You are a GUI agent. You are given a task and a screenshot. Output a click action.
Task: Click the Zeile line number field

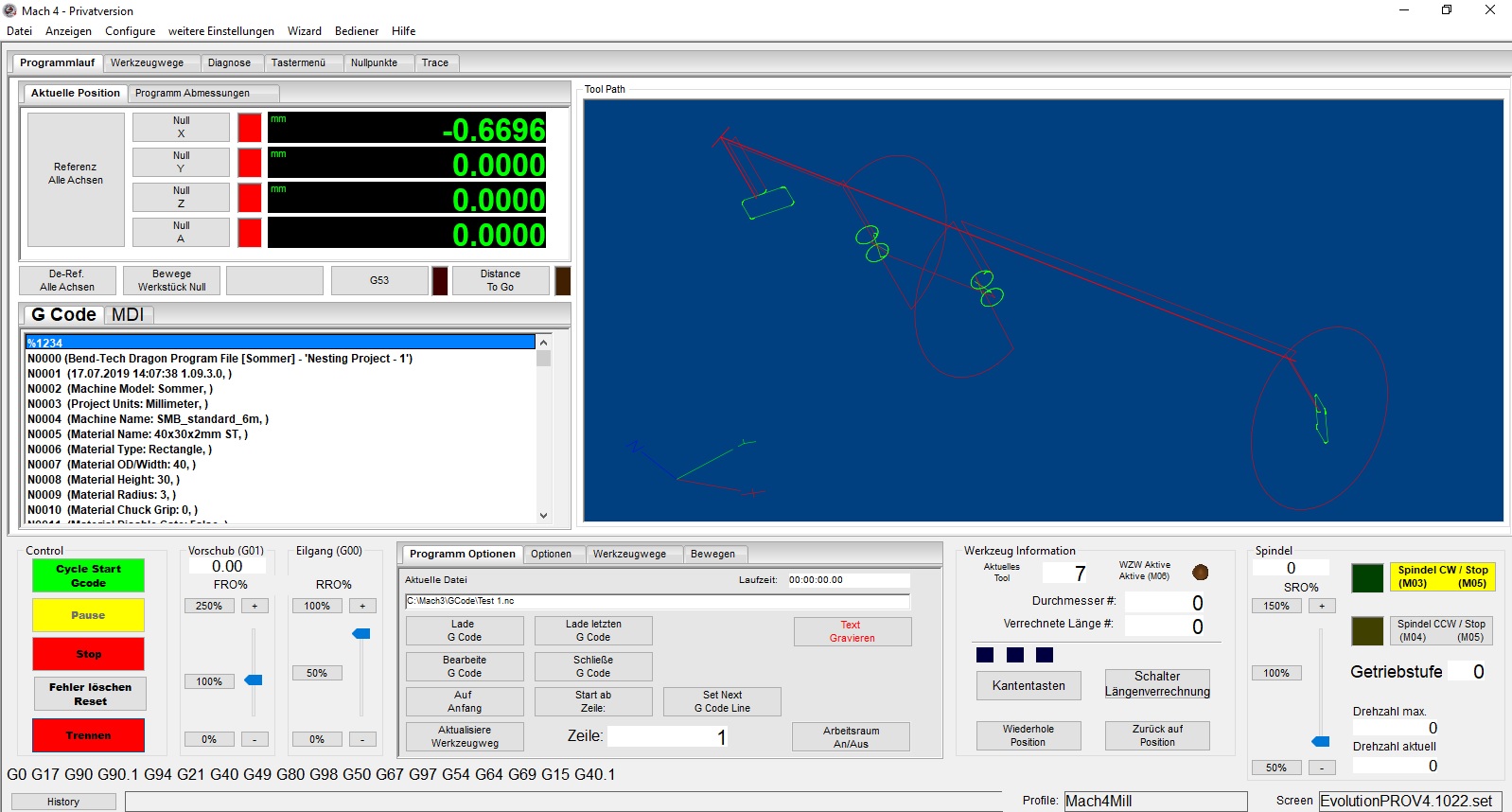[x=668, y=736]
